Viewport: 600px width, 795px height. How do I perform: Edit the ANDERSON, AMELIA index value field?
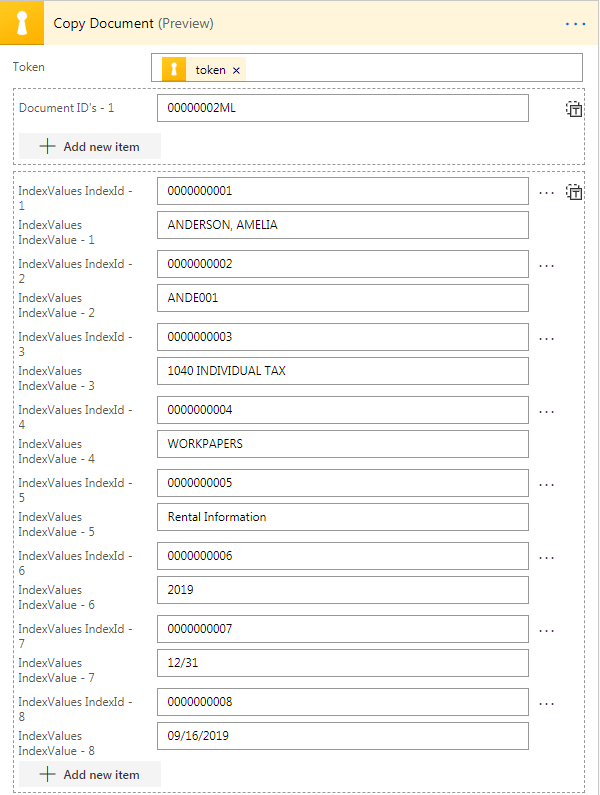(x=342, y=225)
